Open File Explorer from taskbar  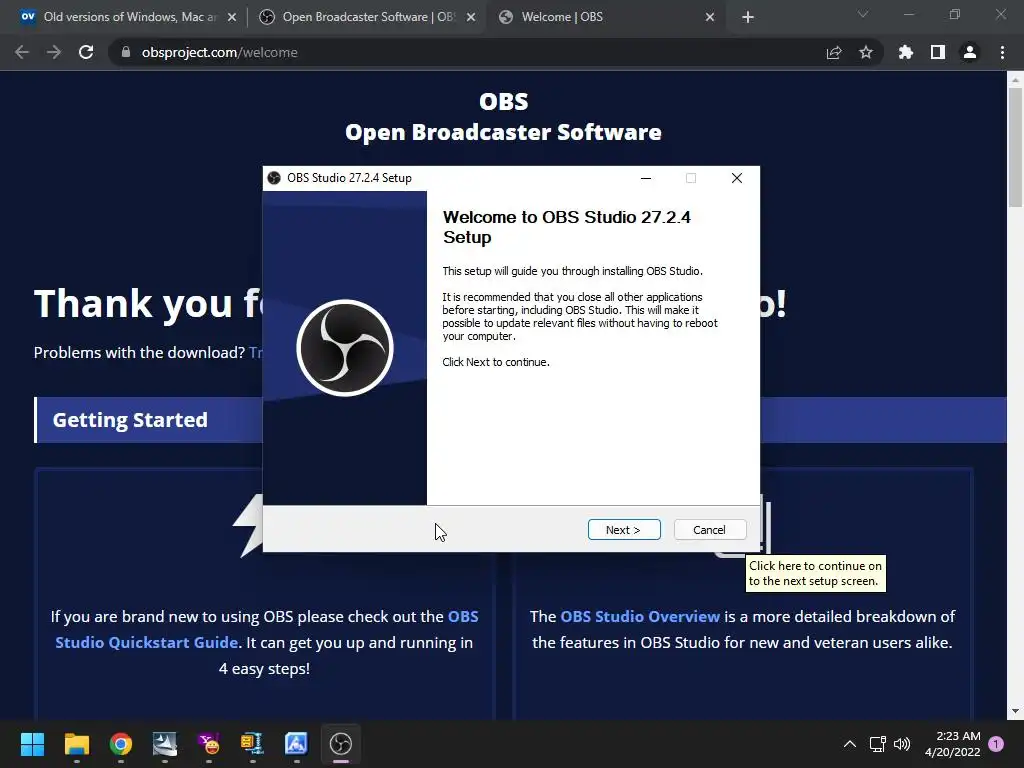[76, 744]
